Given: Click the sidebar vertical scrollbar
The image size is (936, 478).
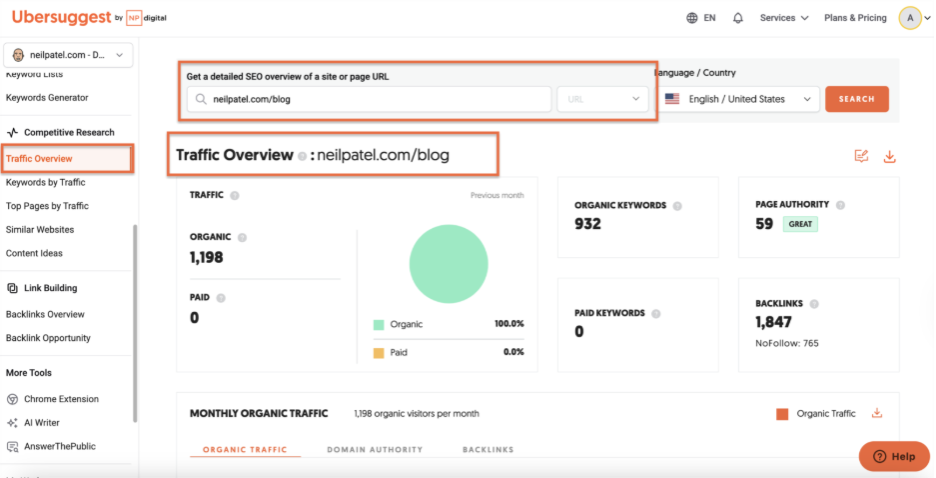Looking at the screenshot, I should point(135,322).
